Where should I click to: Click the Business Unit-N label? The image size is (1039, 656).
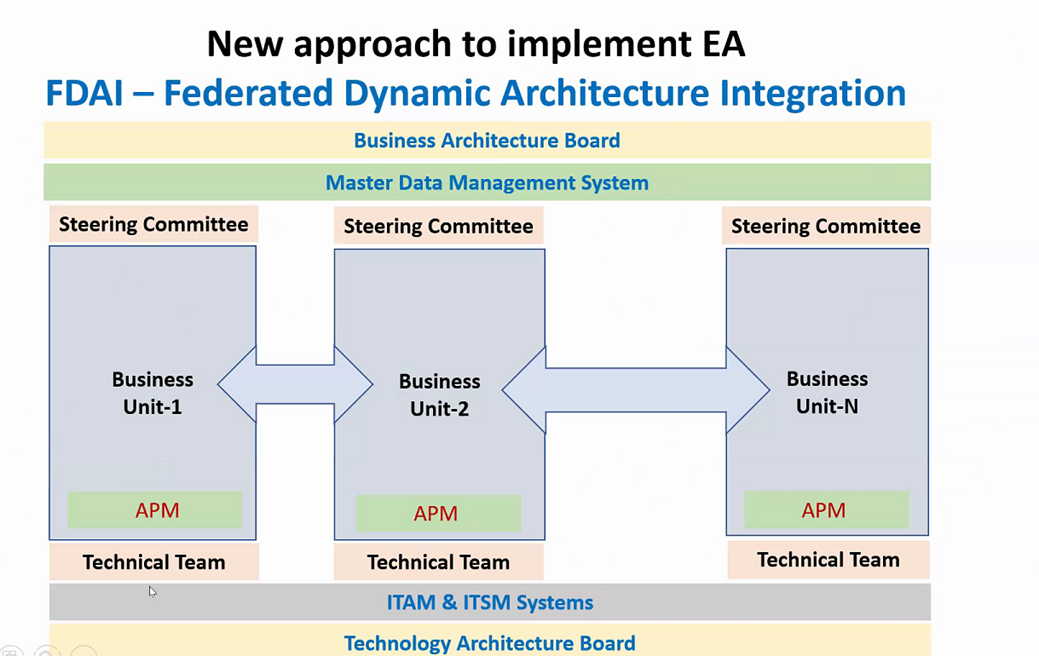[x=827, y=392]
